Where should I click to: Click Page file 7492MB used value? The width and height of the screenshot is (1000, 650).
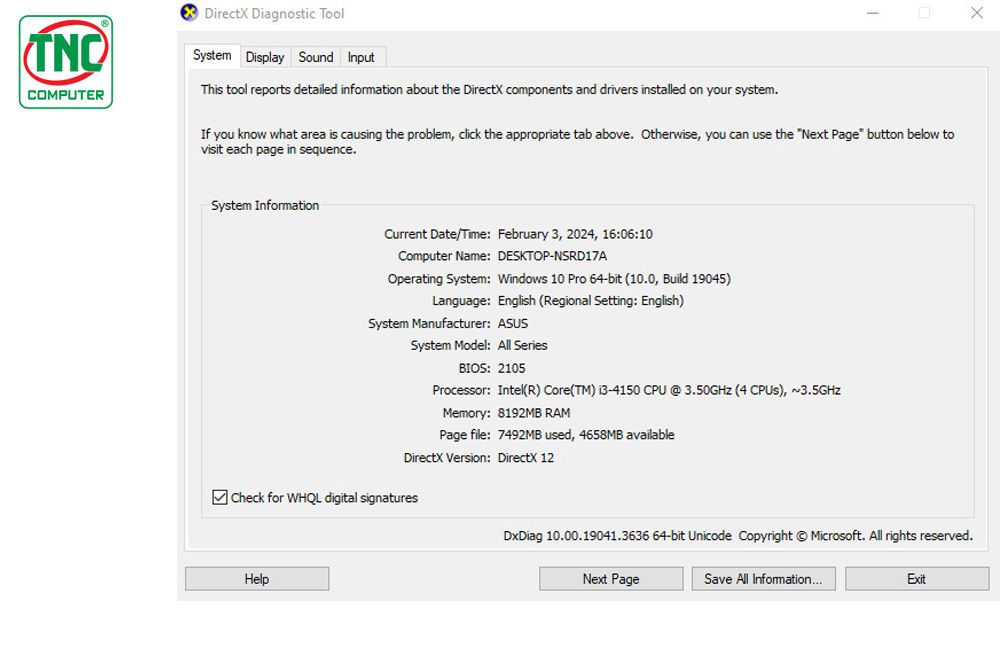click(x=586, y=434)
